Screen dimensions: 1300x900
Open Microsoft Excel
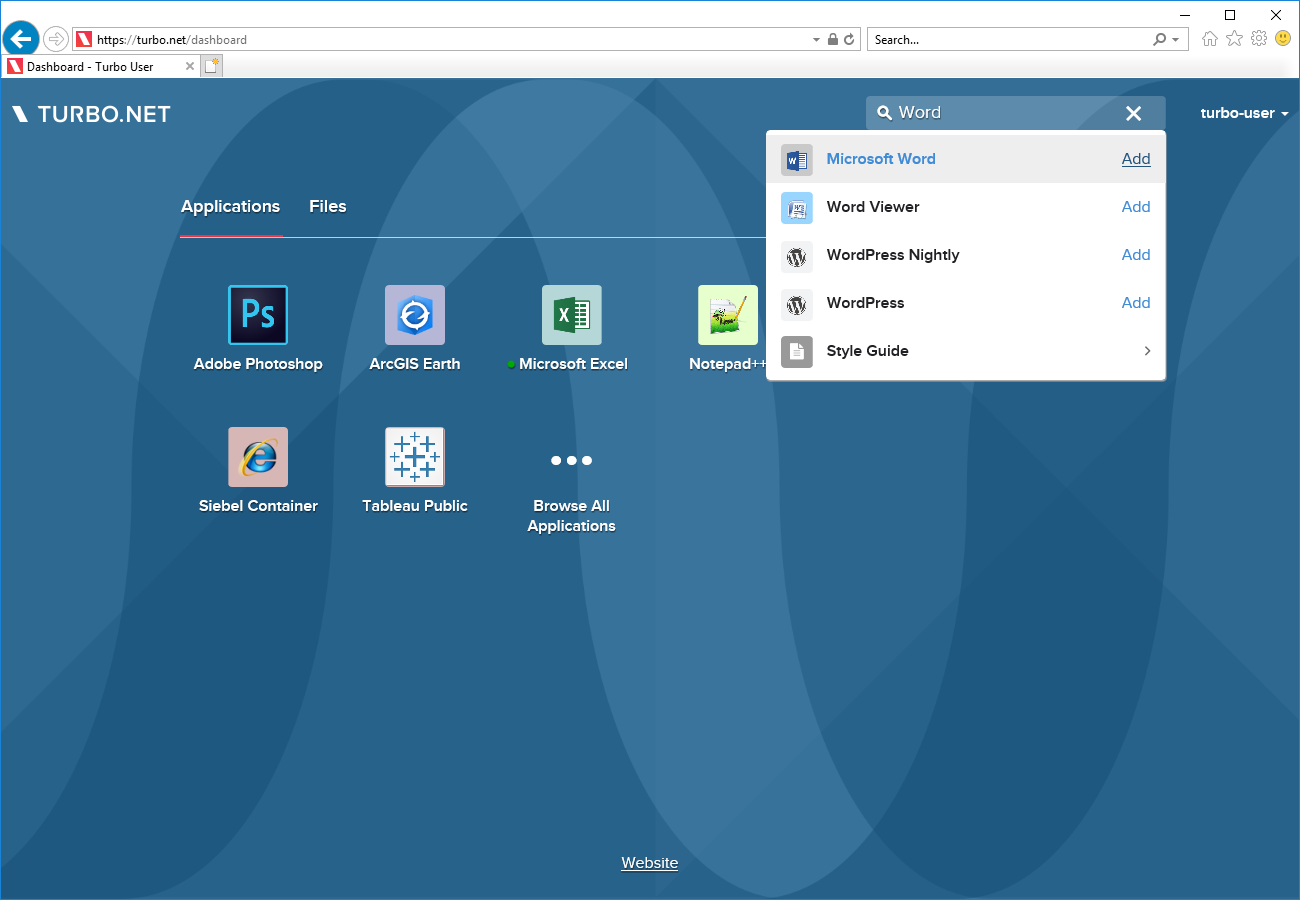coord(570,314)
